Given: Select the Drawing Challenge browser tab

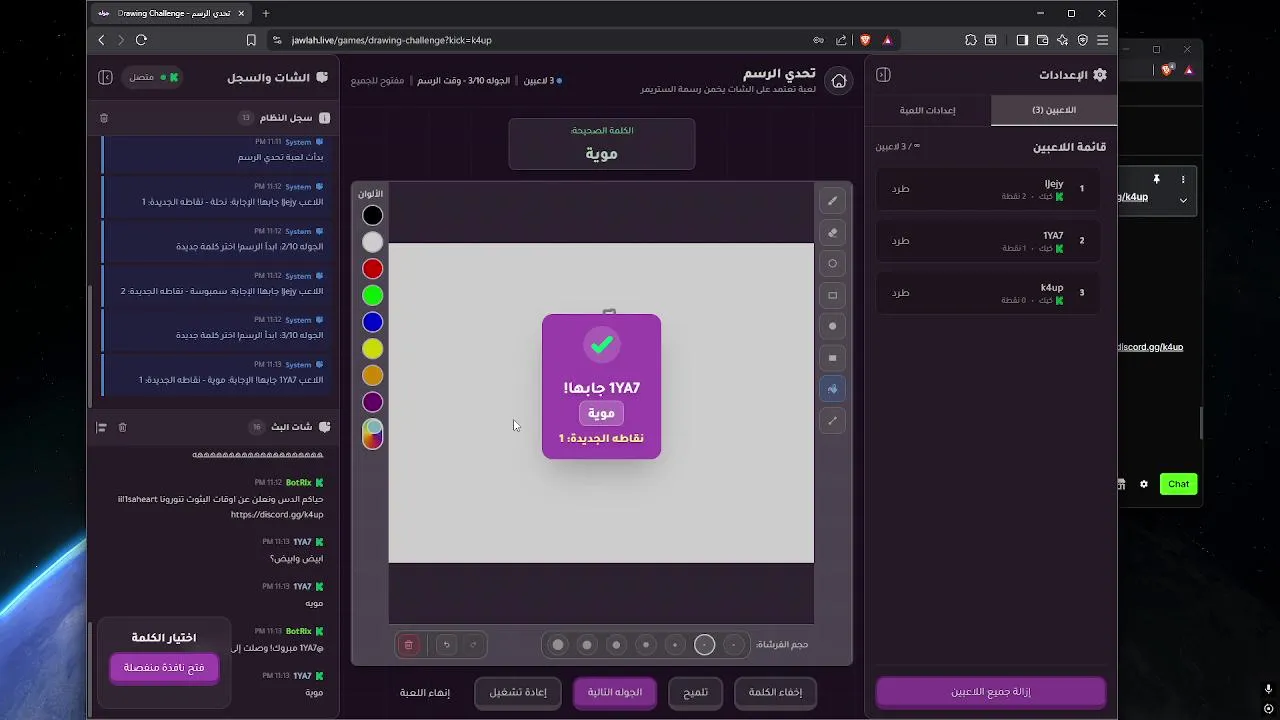Looking at the screenshot, I should pyautogui.click(x=170, y=13).
